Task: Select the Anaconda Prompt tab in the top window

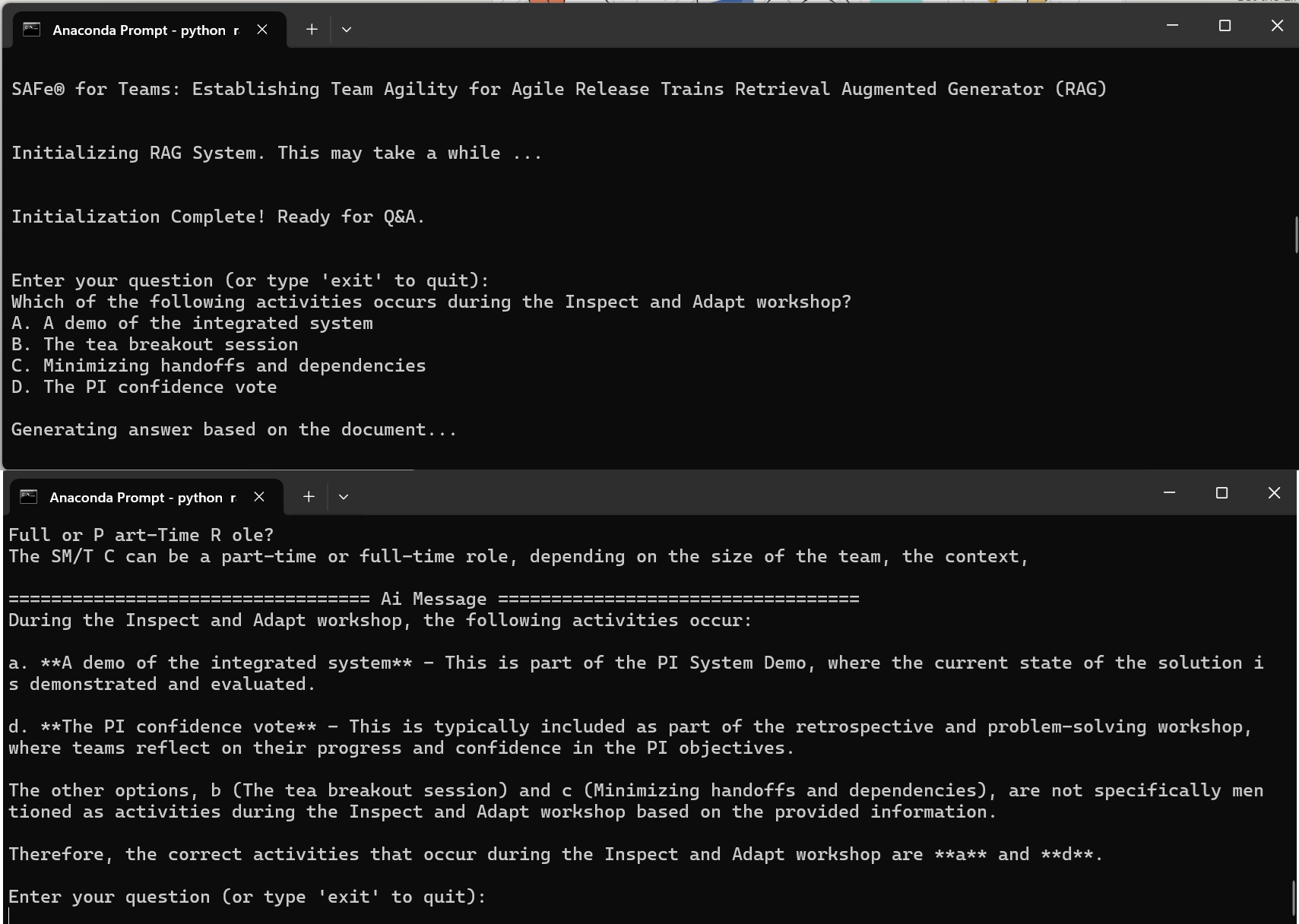Action: pyautogui.click(x=144, y=30)
